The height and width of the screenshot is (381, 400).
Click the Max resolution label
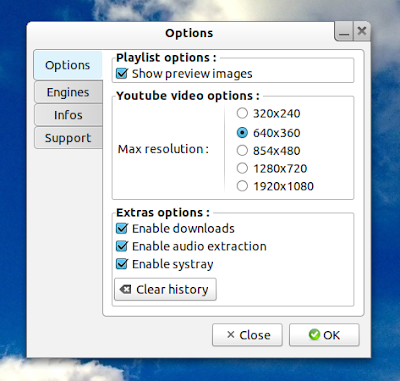point(163,149)
